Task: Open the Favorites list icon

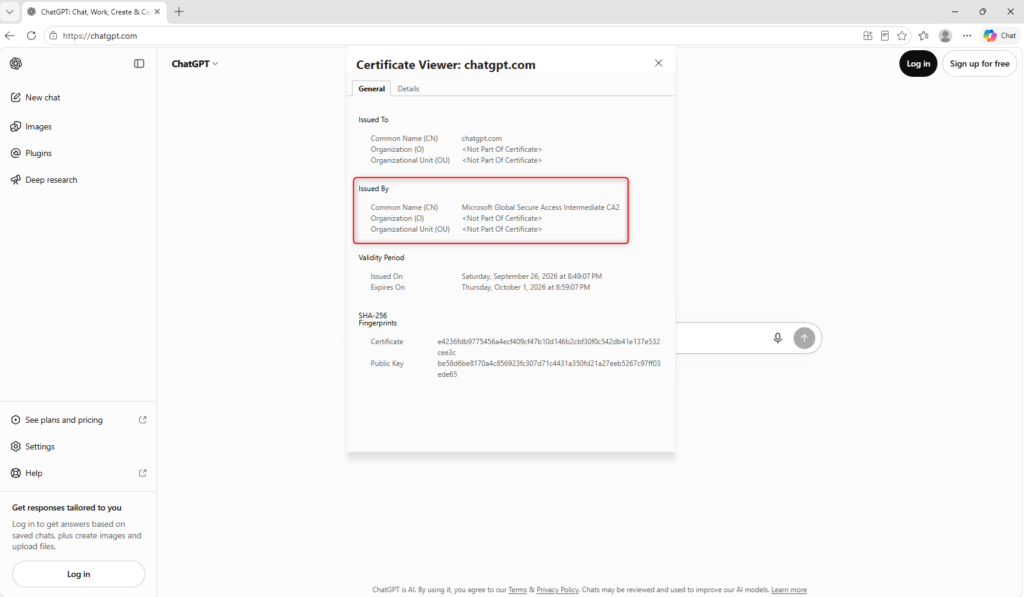Action: point(923,35)
